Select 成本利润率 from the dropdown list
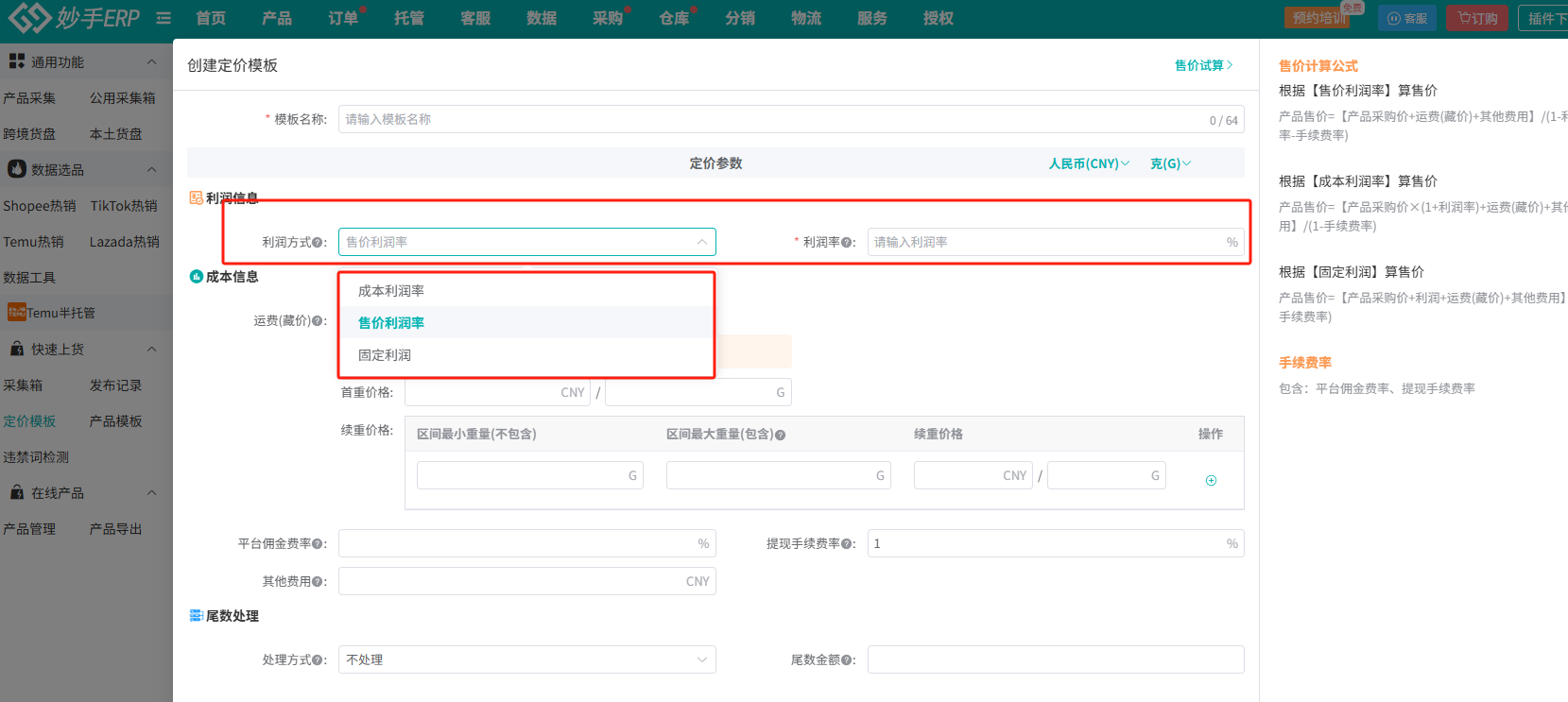This screenshot has width=1568, height=702. 391,291
